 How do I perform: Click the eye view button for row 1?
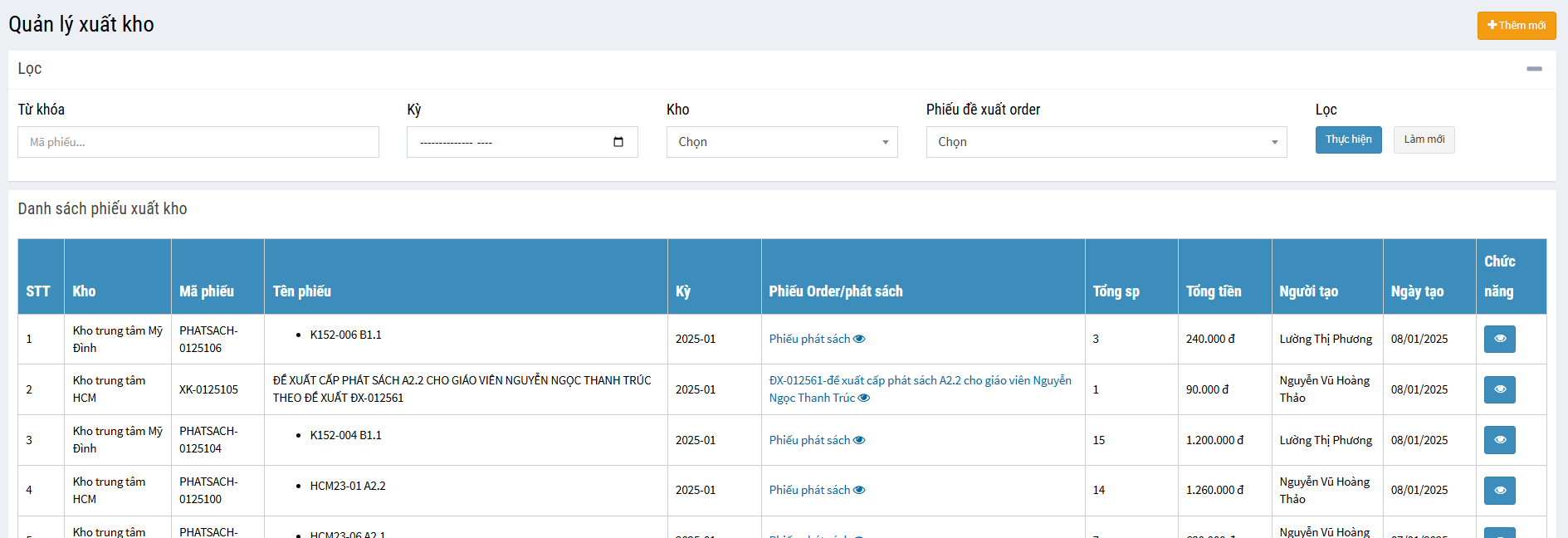point(1499,339)
